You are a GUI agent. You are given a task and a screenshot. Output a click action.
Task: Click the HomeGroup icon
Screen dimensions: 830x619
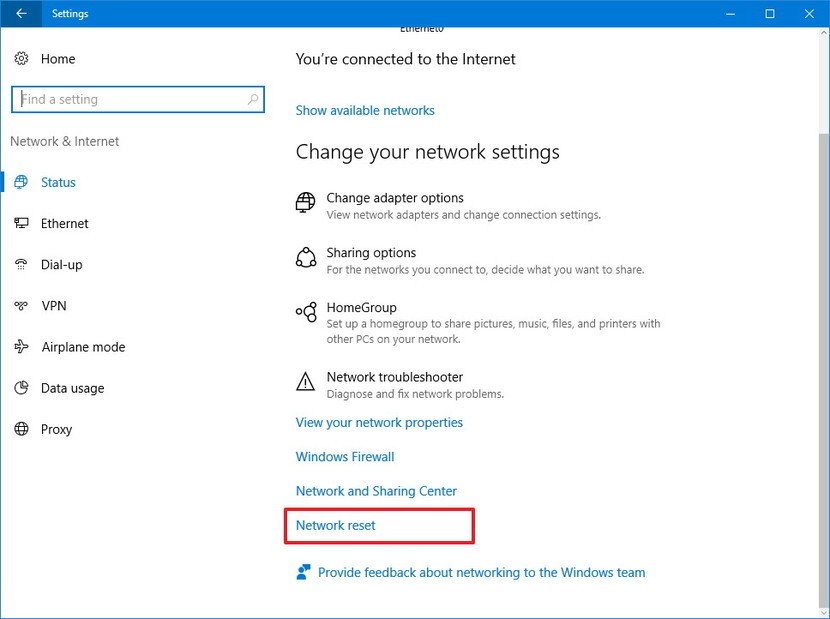click(x=306, y=313)
